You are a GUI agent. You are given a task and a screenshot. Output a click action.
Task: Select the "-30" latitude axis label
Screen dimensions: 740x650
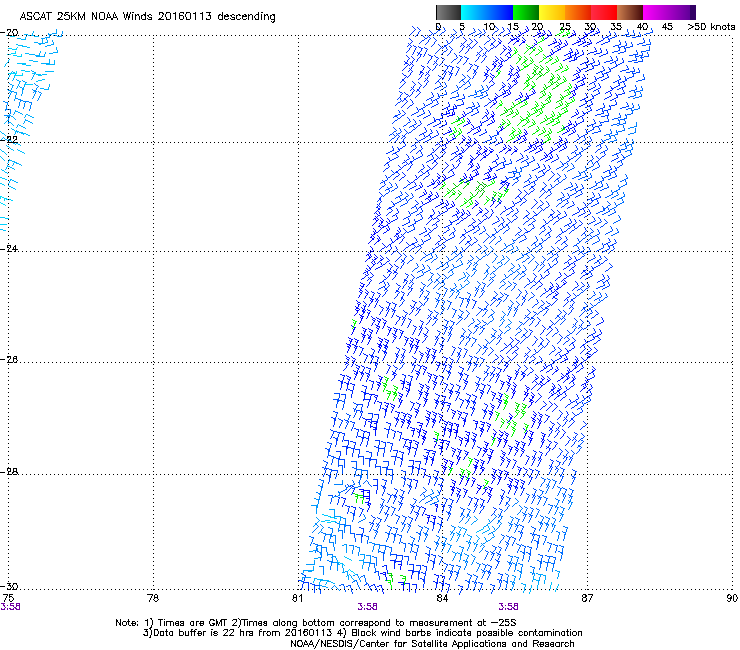(10, 586)
